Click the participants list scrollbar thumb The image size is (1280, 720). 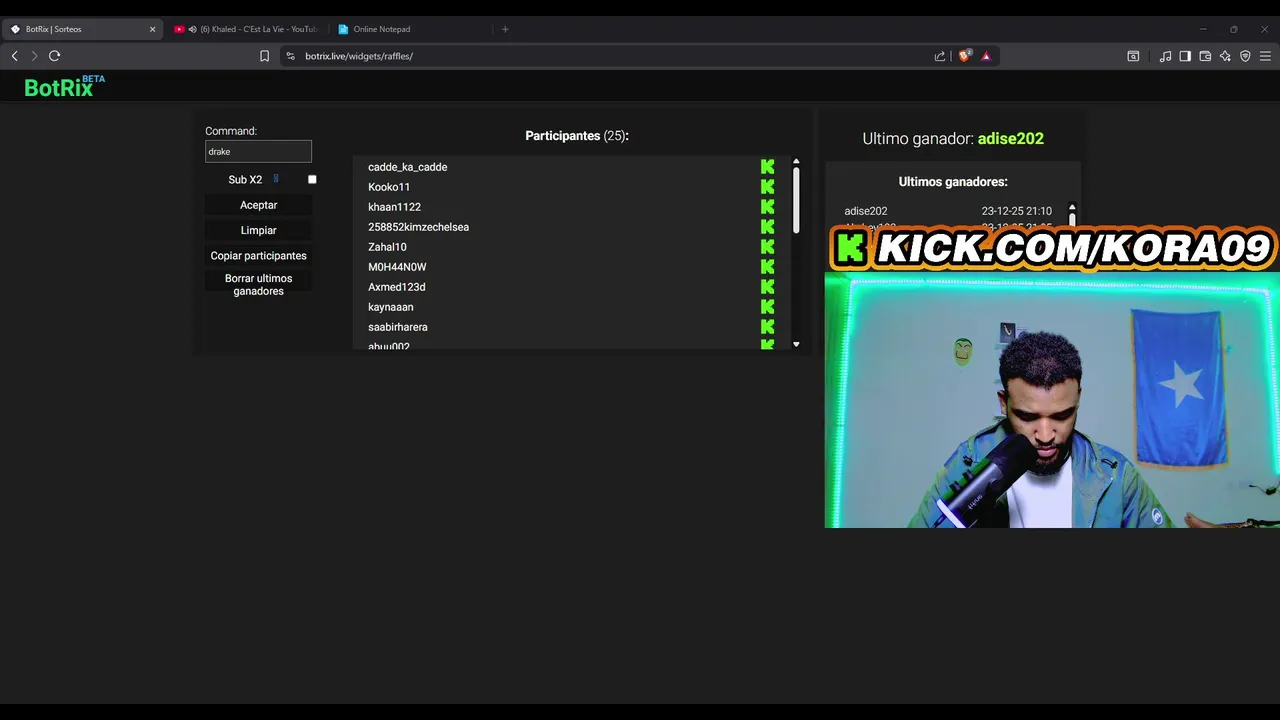pos(796,200)
